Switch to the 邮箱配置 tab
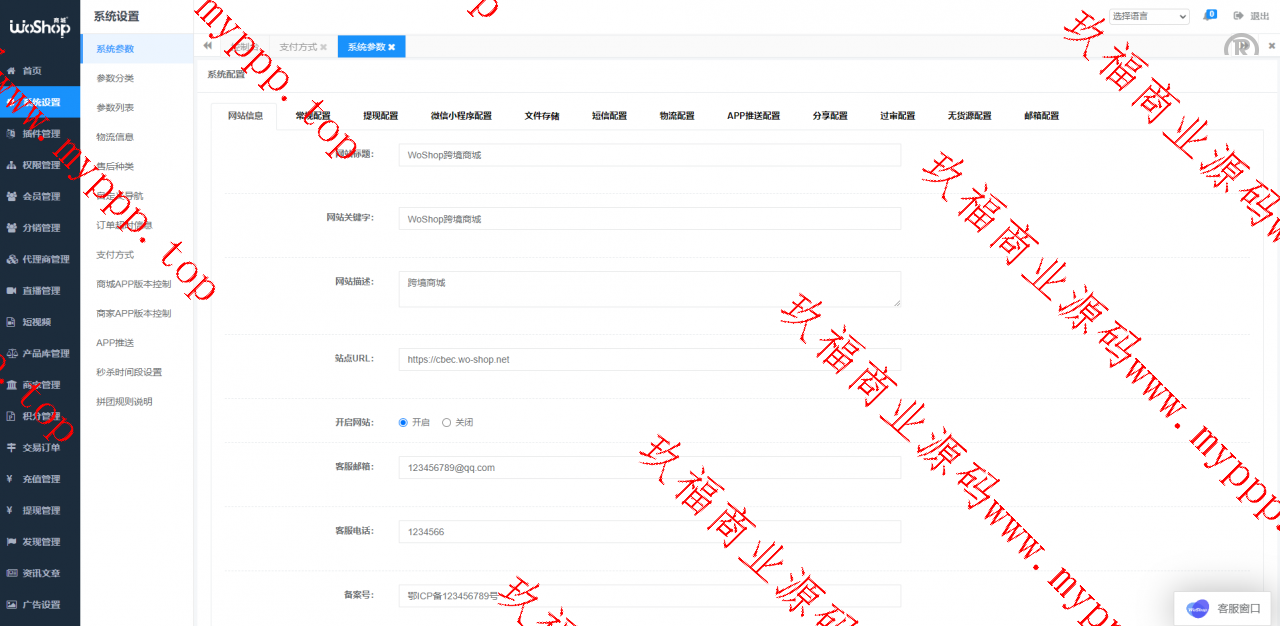 [1041, 116]
